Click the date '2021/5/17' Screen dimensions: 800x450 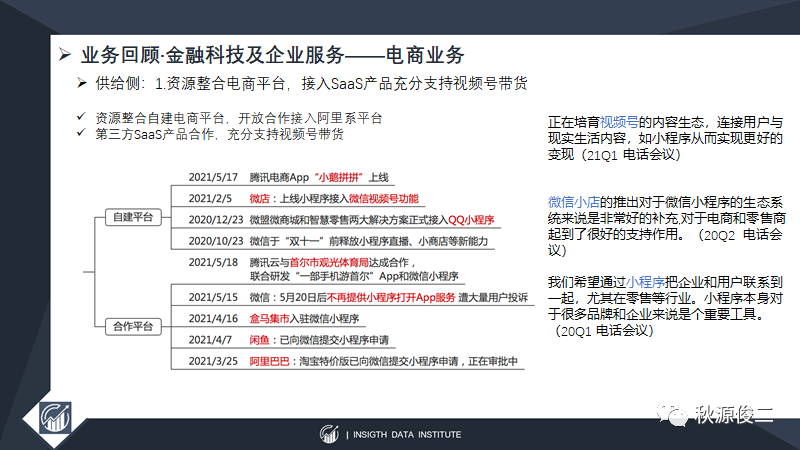tap(213, 177)
